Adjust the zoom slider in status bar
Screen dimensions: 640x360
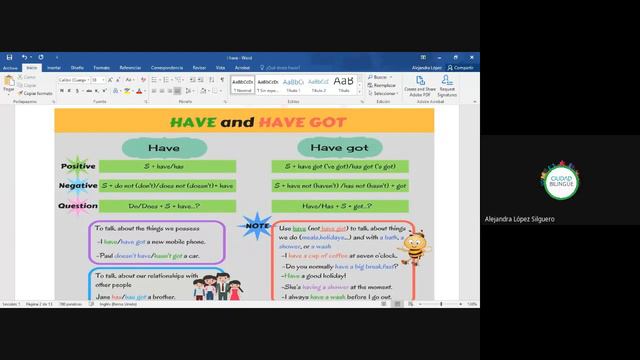pos(441,304)
